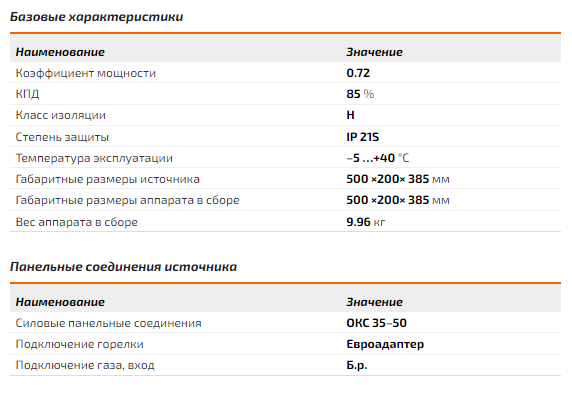The image size is (572, 412).
Task: Click the "Степень защиты" row label
Action: (x=62, y=137)
